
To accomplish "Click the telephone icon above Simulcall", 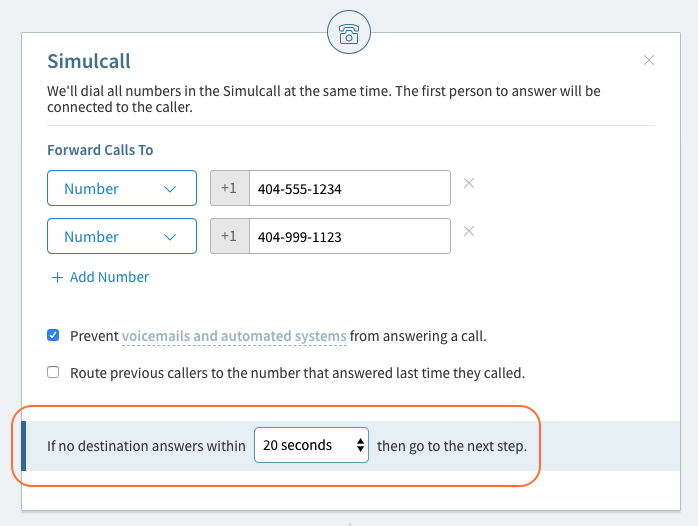I will coord(349,33).
